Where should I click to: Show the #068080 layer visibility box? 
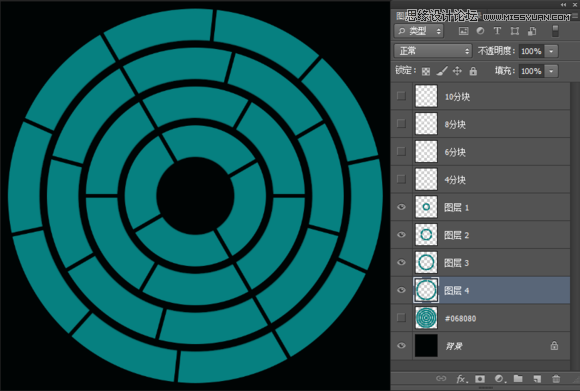pyautogui.click(x=401, y=318)
